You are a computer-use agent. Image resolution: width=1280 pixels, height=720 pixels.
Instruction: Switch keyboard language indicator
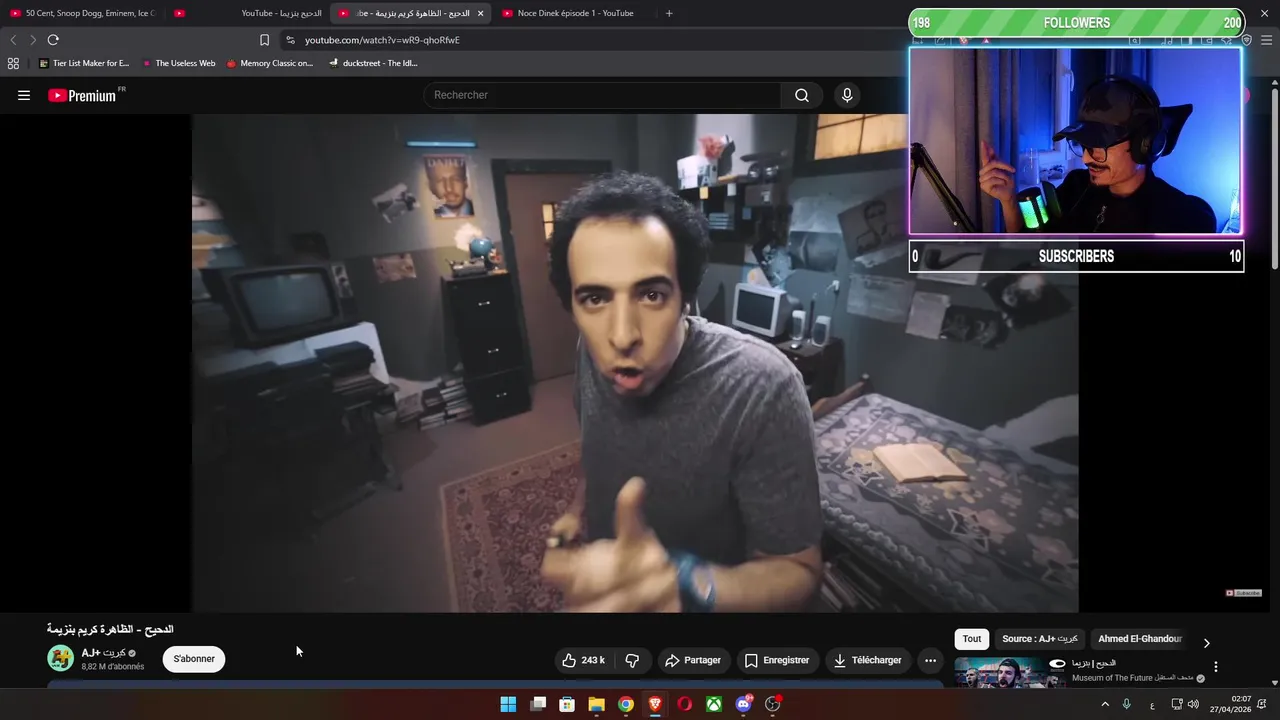(1152, 705)
